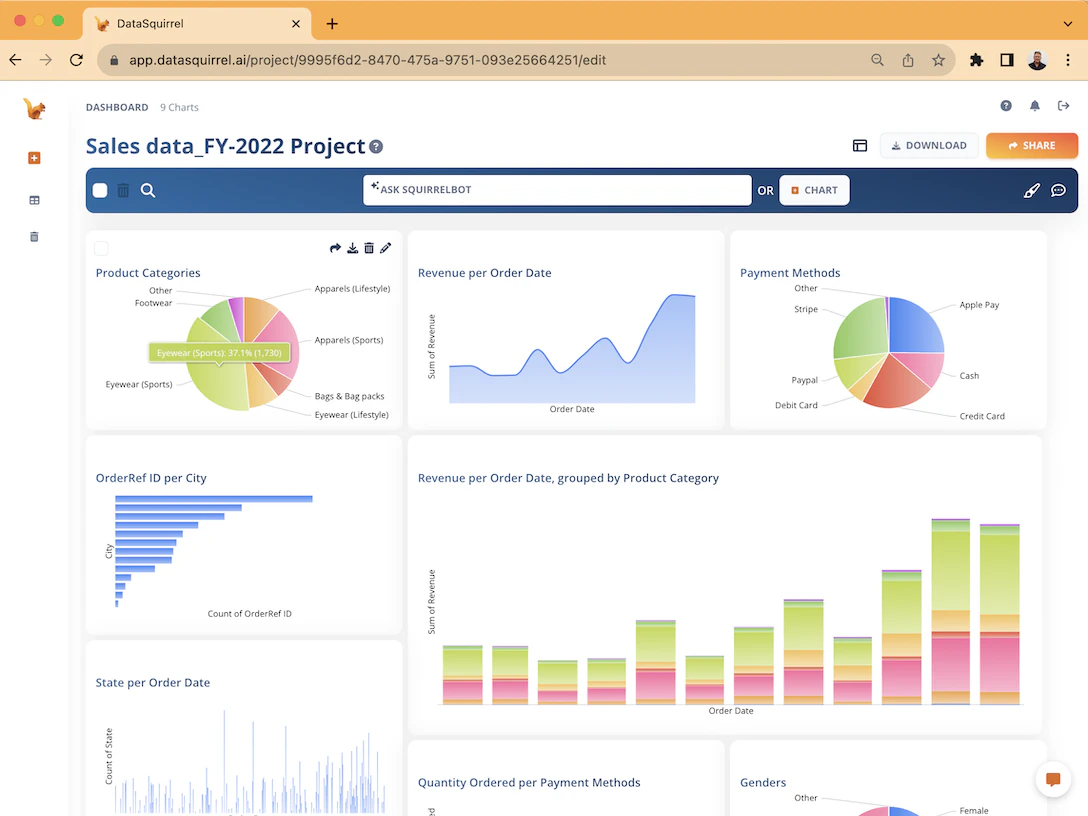Click the Ask SquirrelBot input field
The image size is (1088, 816).
coord(557,190)
